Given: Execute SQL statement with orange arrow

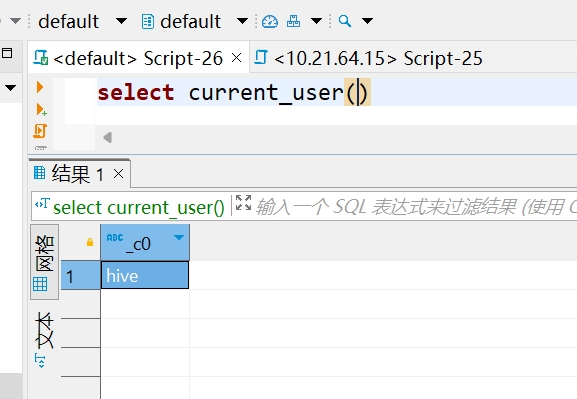Looking at the screenshot, I should tap(40, 87).
